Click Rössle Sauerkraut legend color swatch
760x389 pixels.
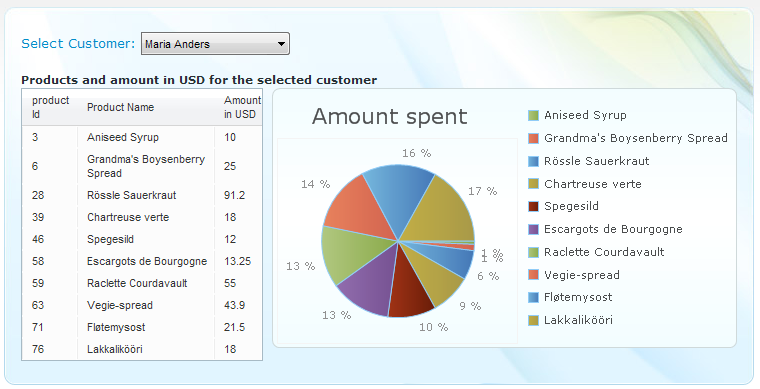pyautogui.click(x=533, y=161)
